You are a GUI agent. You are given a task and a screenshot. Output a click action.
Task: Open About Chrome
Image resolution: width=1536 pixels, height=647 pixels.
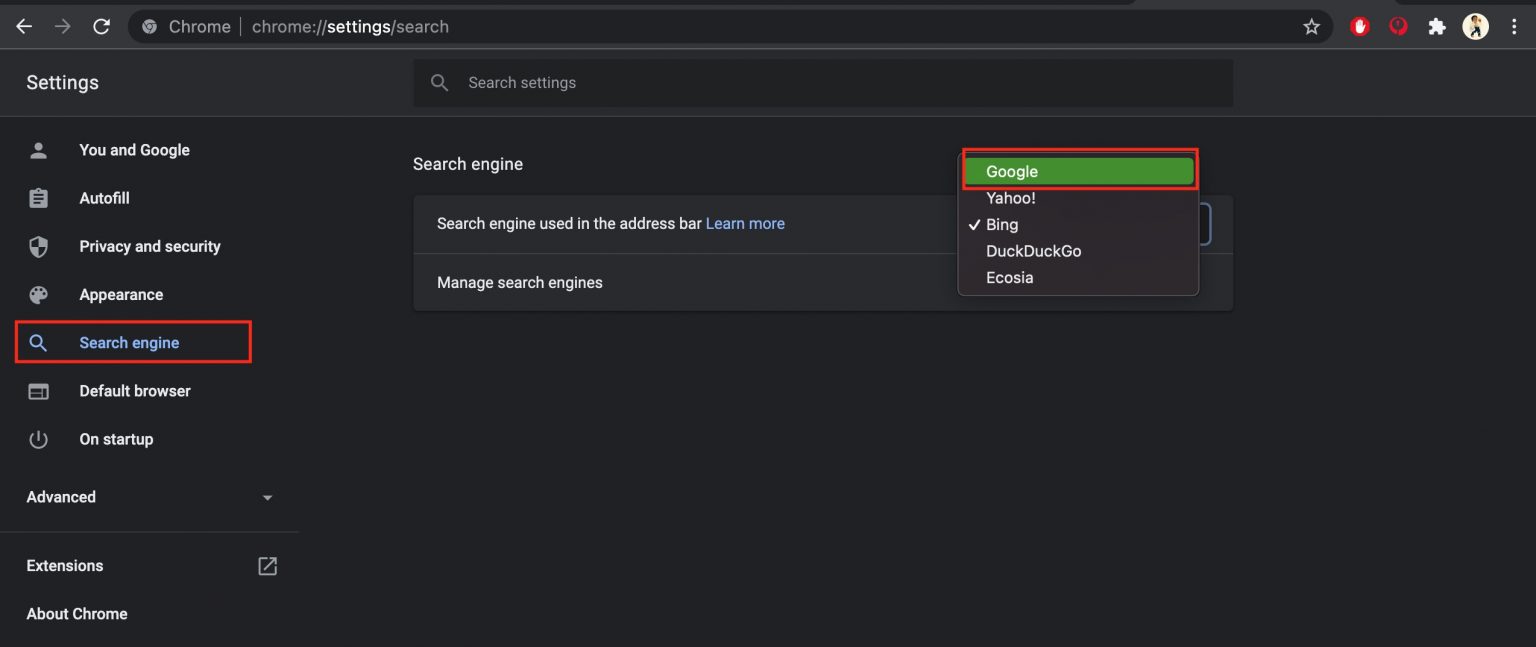pyautogui.click(x=77, y=613)
